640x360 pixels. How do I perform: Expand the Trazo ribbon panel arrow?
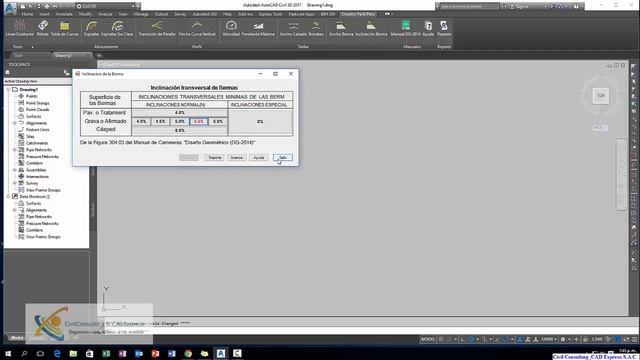(x=32, y=47)
